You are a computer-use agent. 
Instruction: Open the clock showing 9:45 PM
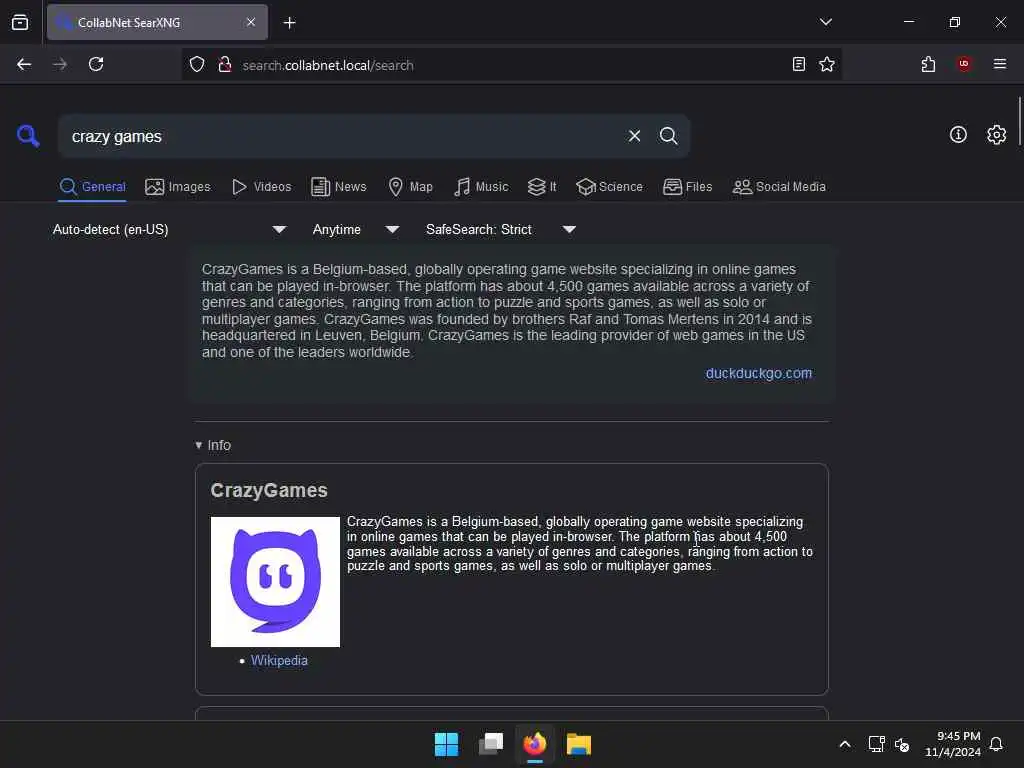[x=953, y=744]
